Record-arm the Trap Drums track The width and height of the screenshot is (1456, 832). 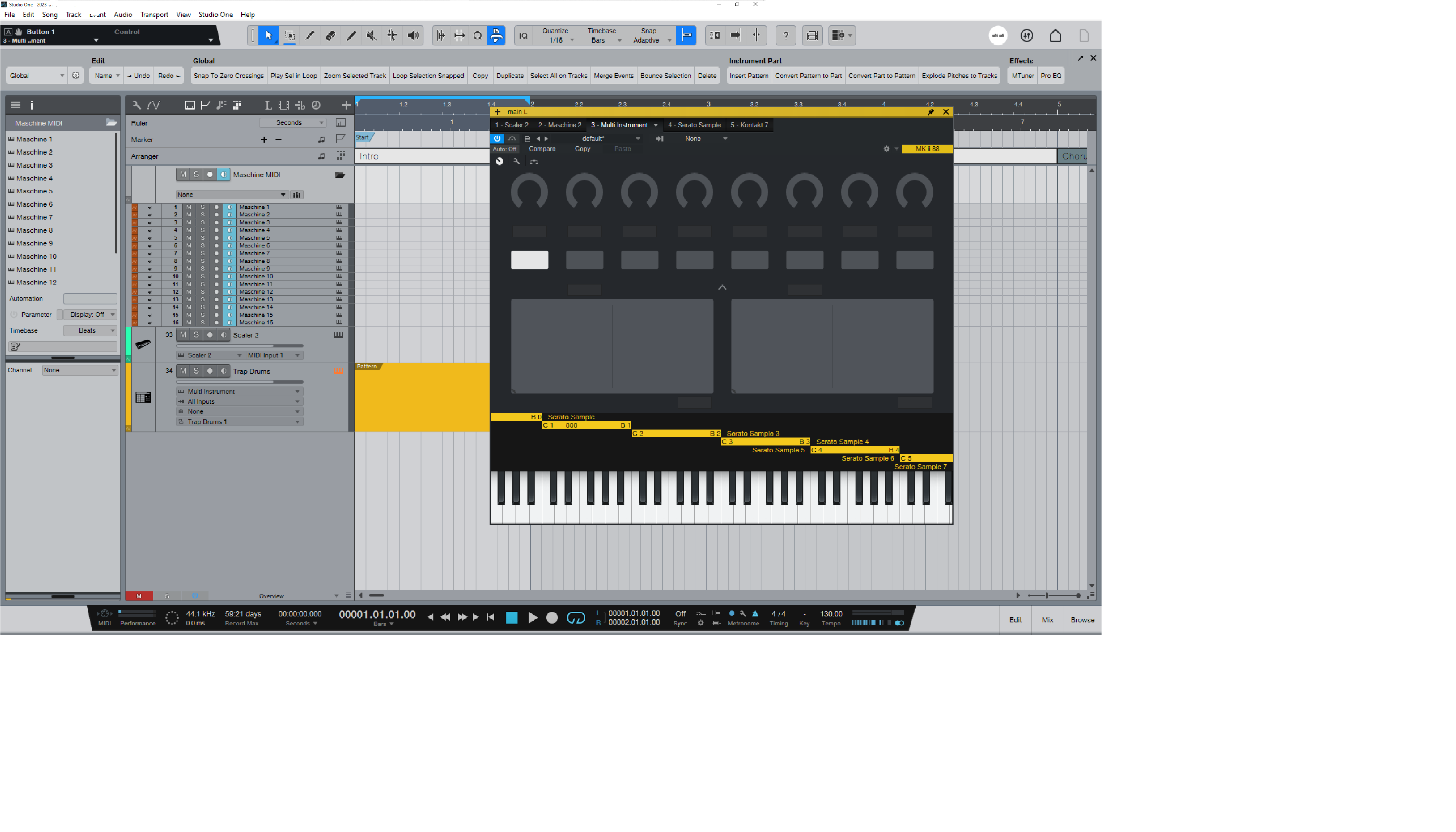pyautogui.click(x=210, y=371)
